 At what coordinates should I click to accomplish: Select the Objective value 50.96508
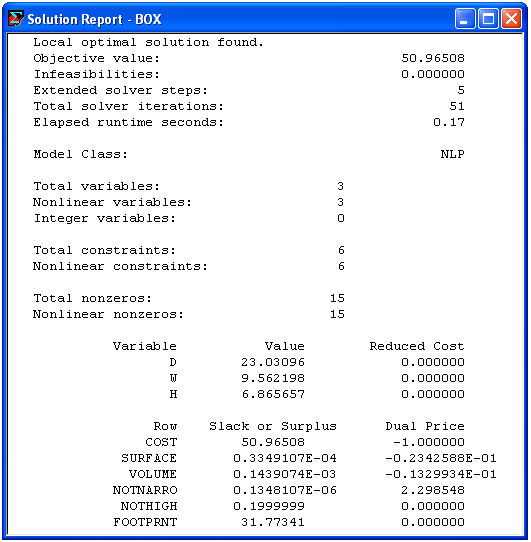tap(433, 58)
